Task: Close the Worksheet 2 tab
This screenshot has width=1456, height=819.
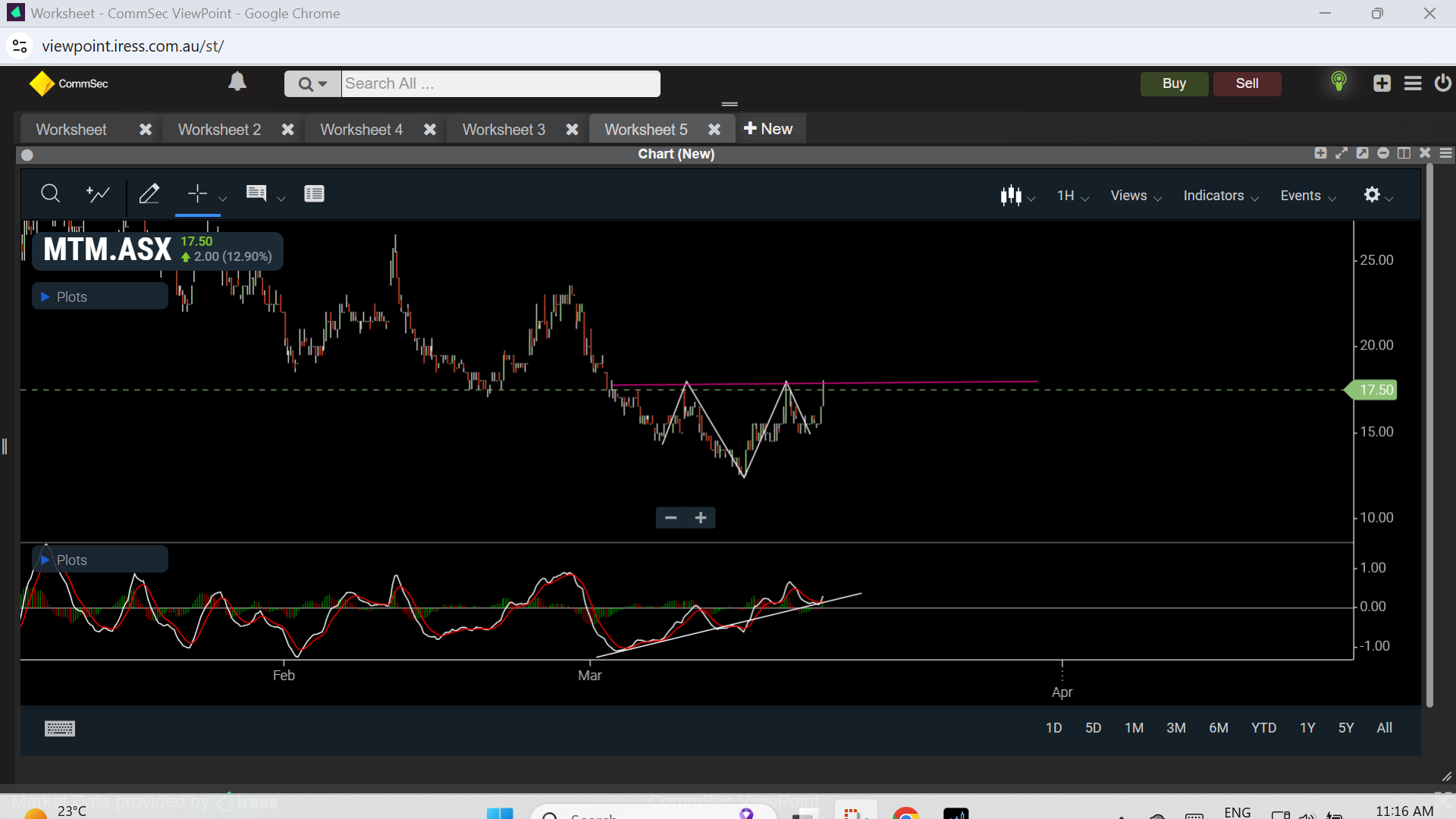Action: click(288, 130)
